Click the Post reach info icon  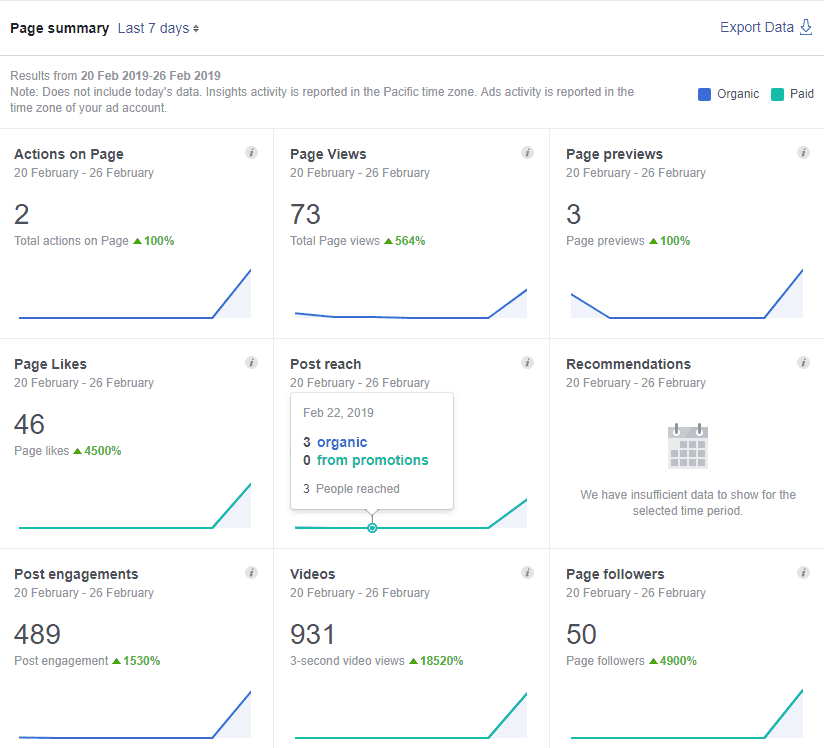pos(527,363)
